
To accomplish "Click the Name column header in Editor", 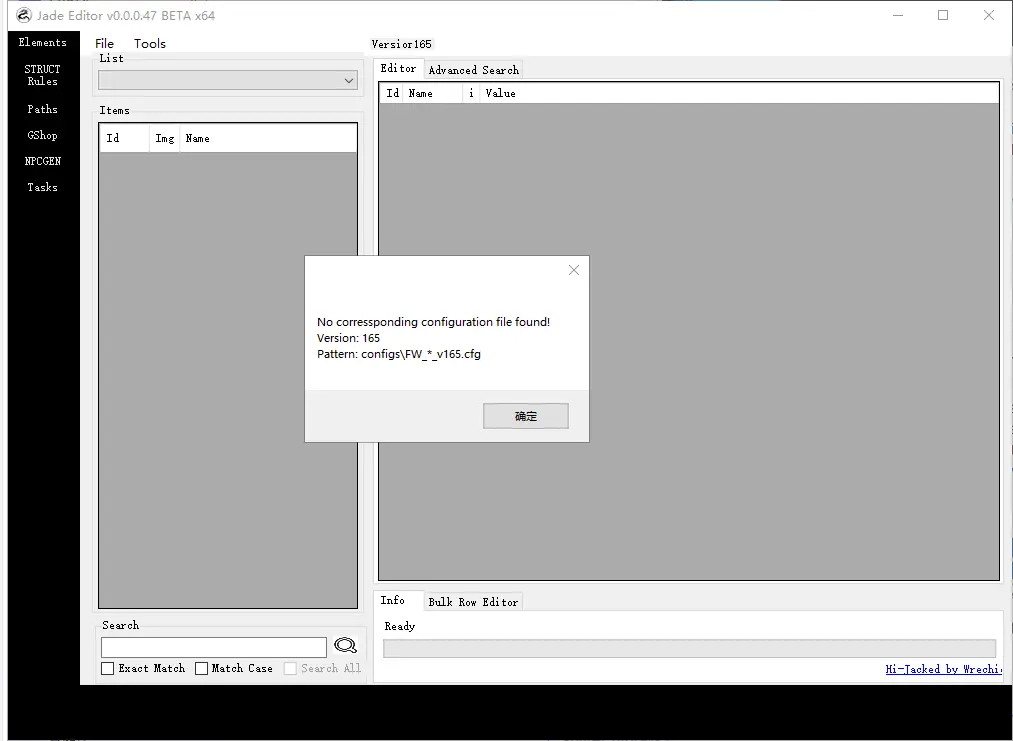I will click(x=433, y=93).
